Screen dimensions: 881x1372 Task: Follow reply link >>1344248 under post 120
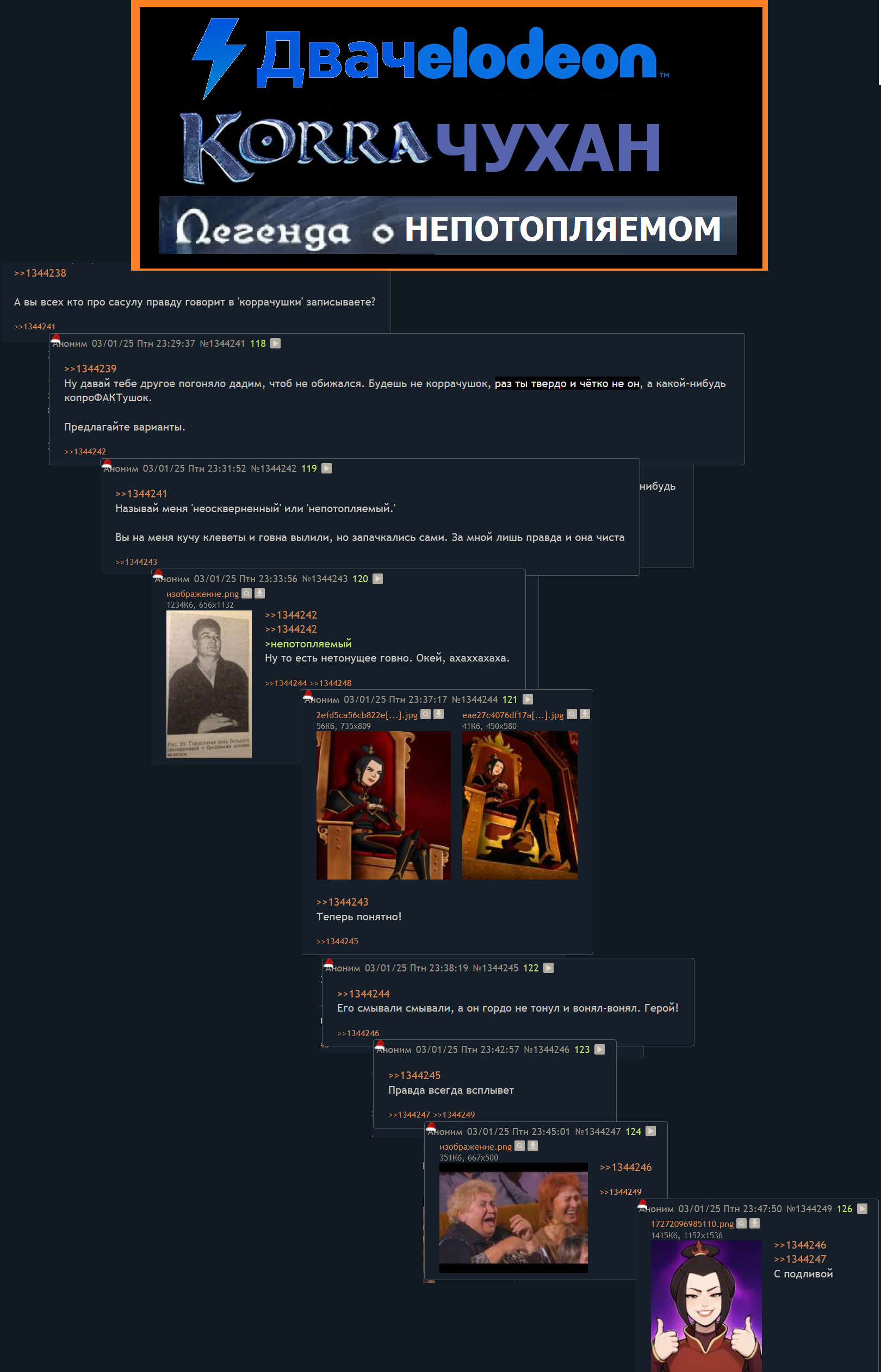tap(331, 683)
